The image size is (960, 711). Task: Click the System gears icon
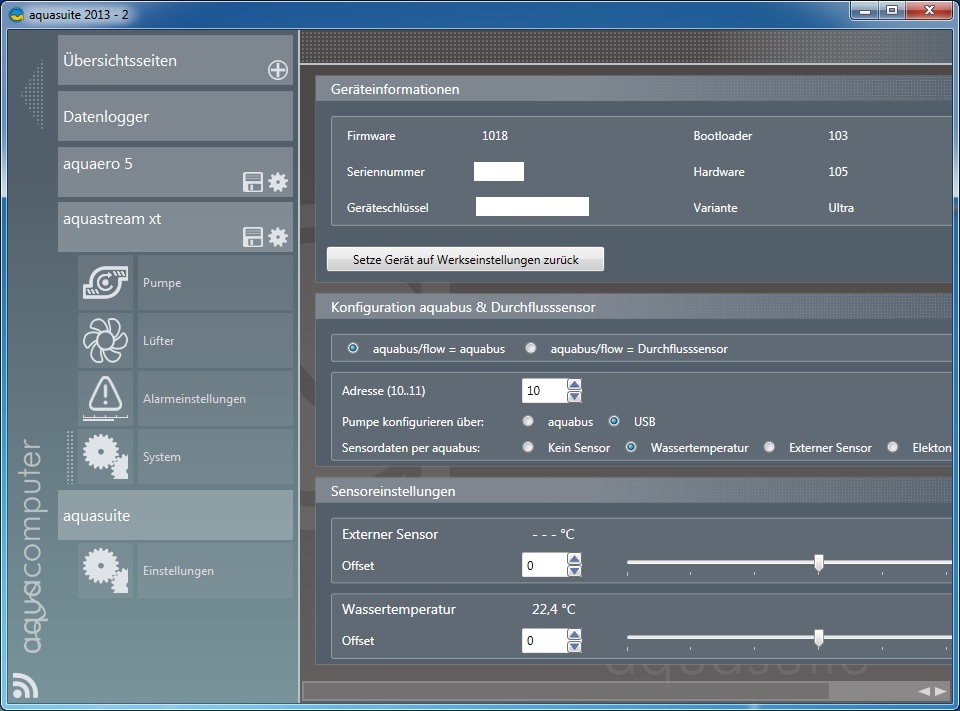click(x=105, y=457)
